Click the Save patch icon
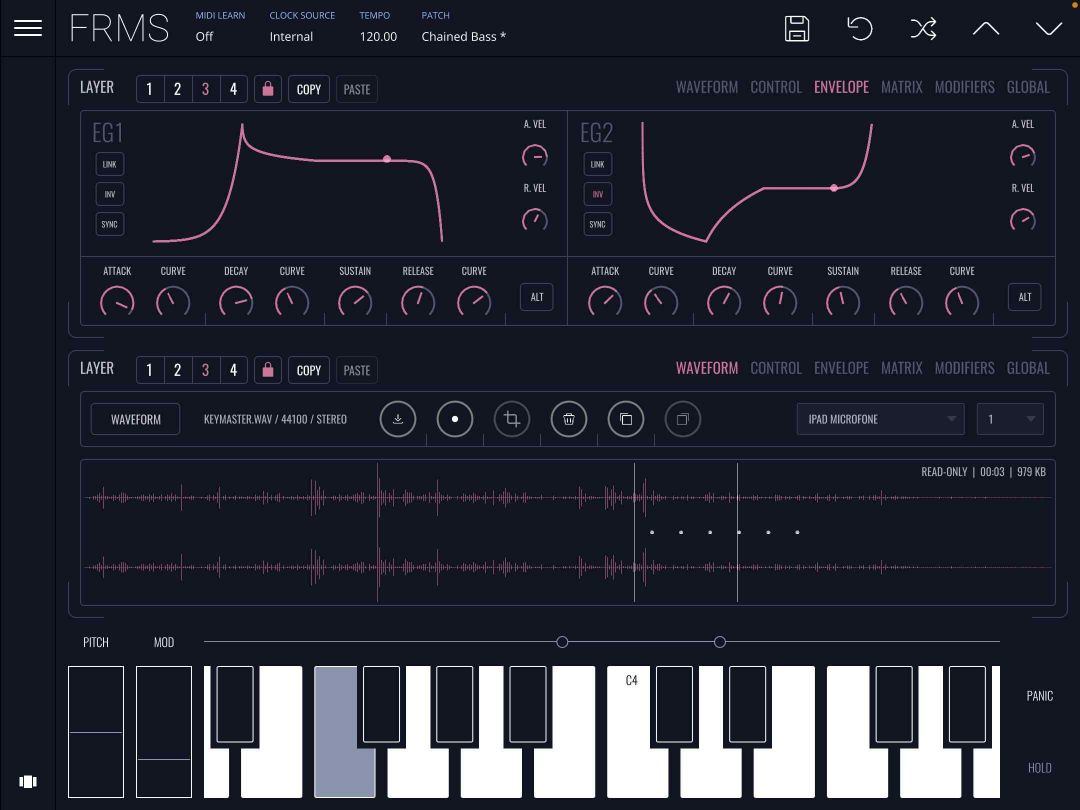Image resolution: width=1080 pixels, height=810 pixels. pyautogui.click(x=797, y=29)
